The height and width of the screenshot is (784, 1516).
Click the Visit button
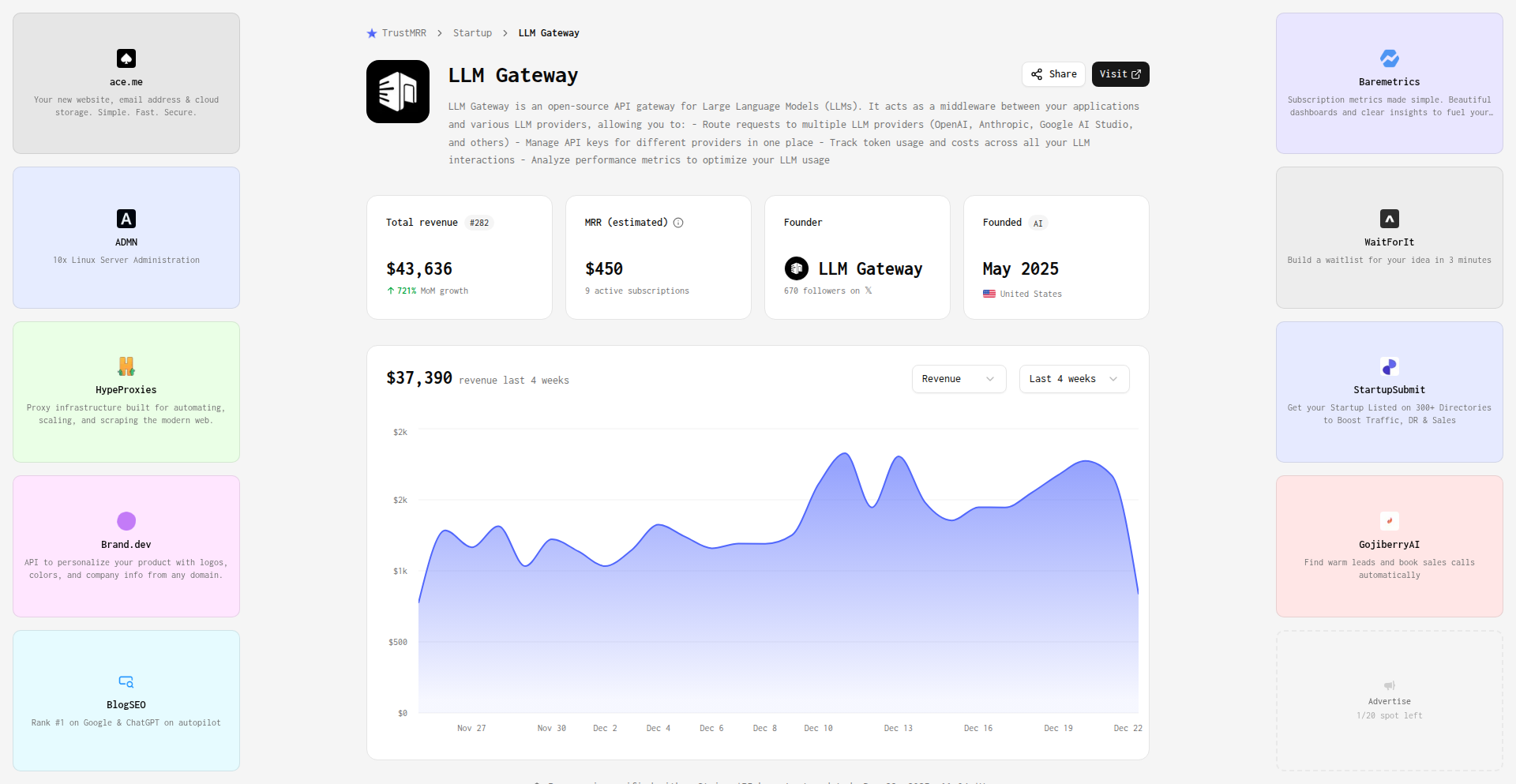click(1120, 74)
